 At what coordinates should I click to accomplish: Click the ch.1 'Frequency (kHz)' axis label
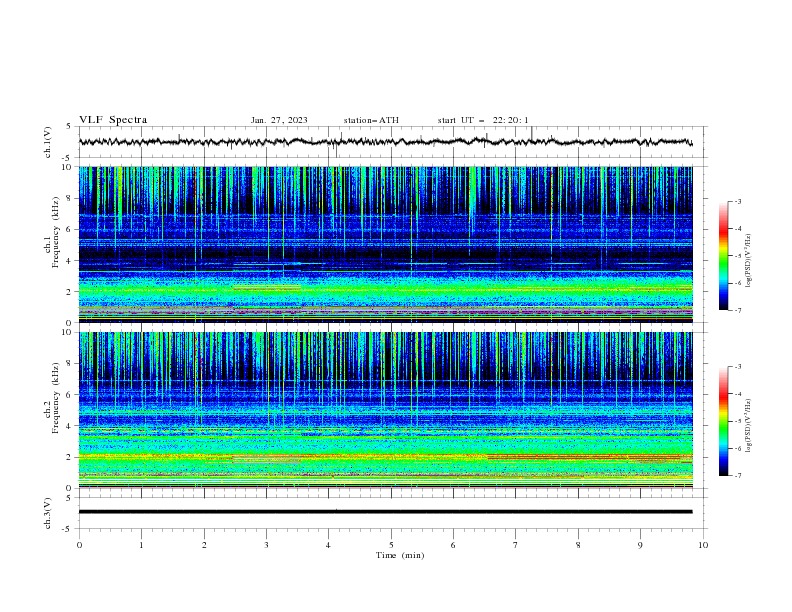(x=56, y=232)
